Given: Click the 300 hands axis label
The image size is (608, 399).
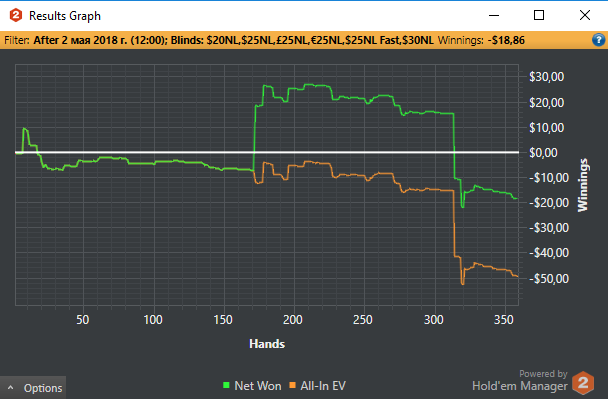Looking at the screenshot, I should coord(434,320).
